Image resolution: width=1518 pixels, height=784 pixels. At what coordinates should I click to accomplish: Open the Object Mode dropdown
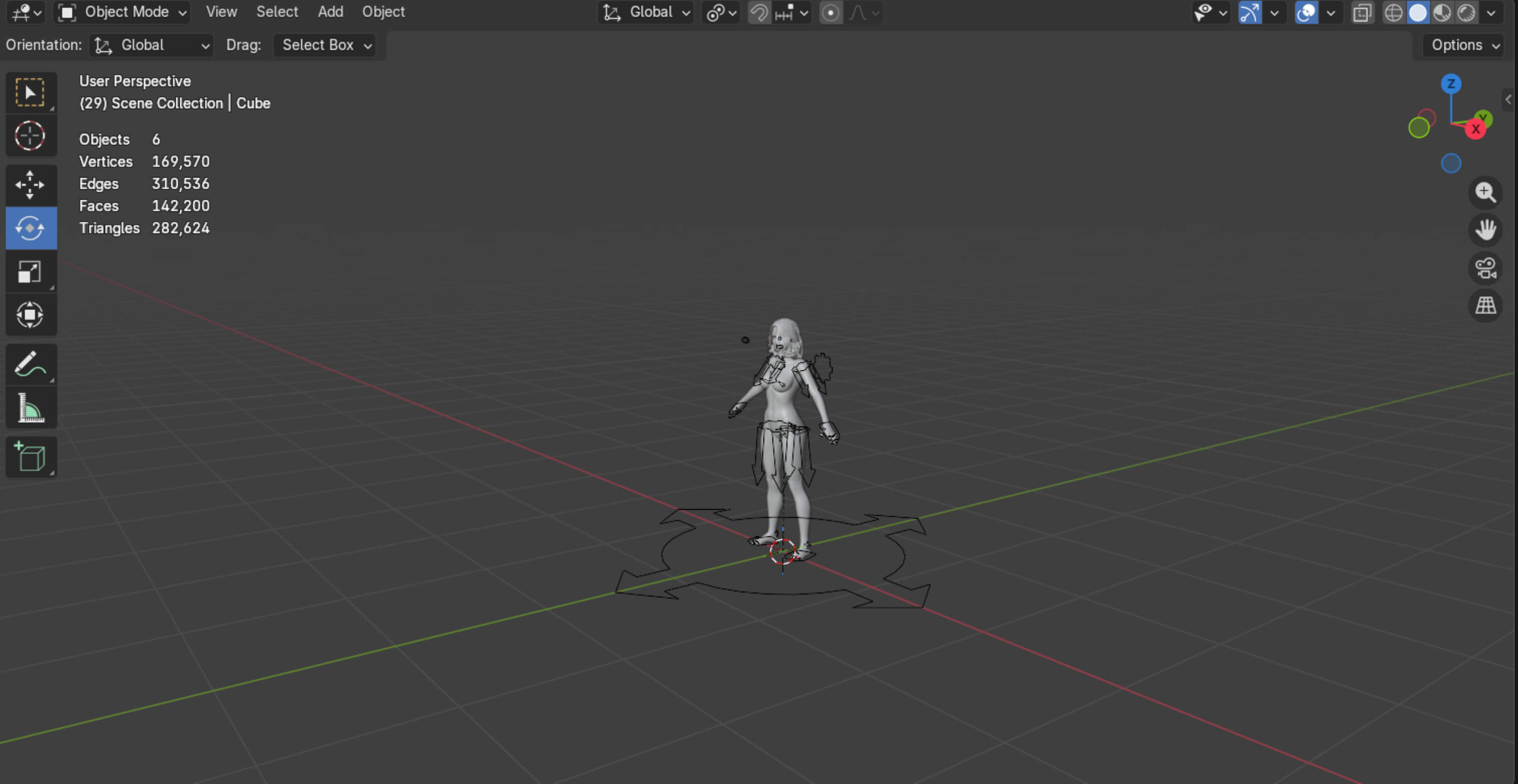pyautogui.click(x=122, y=12)
